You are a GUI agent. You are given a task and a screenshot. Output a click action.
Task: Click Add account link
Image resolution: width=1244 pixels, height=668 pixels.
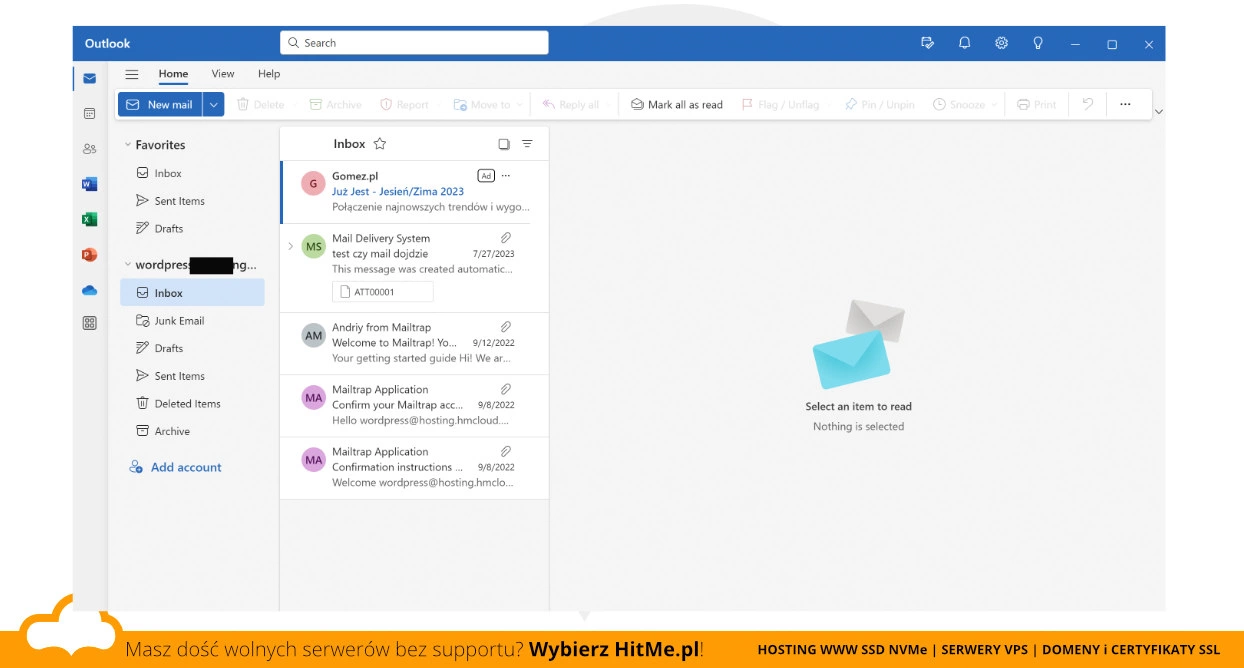coord(176,467)
